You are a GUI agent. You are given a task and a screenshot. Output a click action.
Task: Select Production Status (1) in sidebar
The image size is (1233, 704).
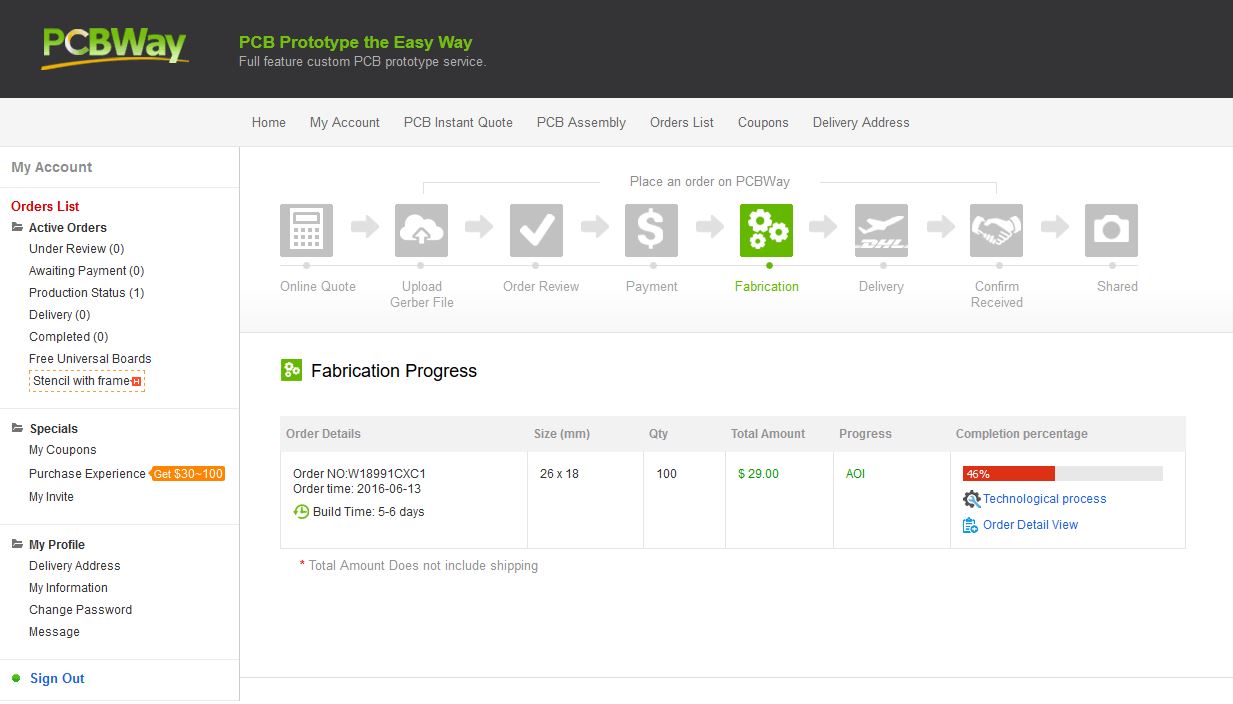[86, 293]
